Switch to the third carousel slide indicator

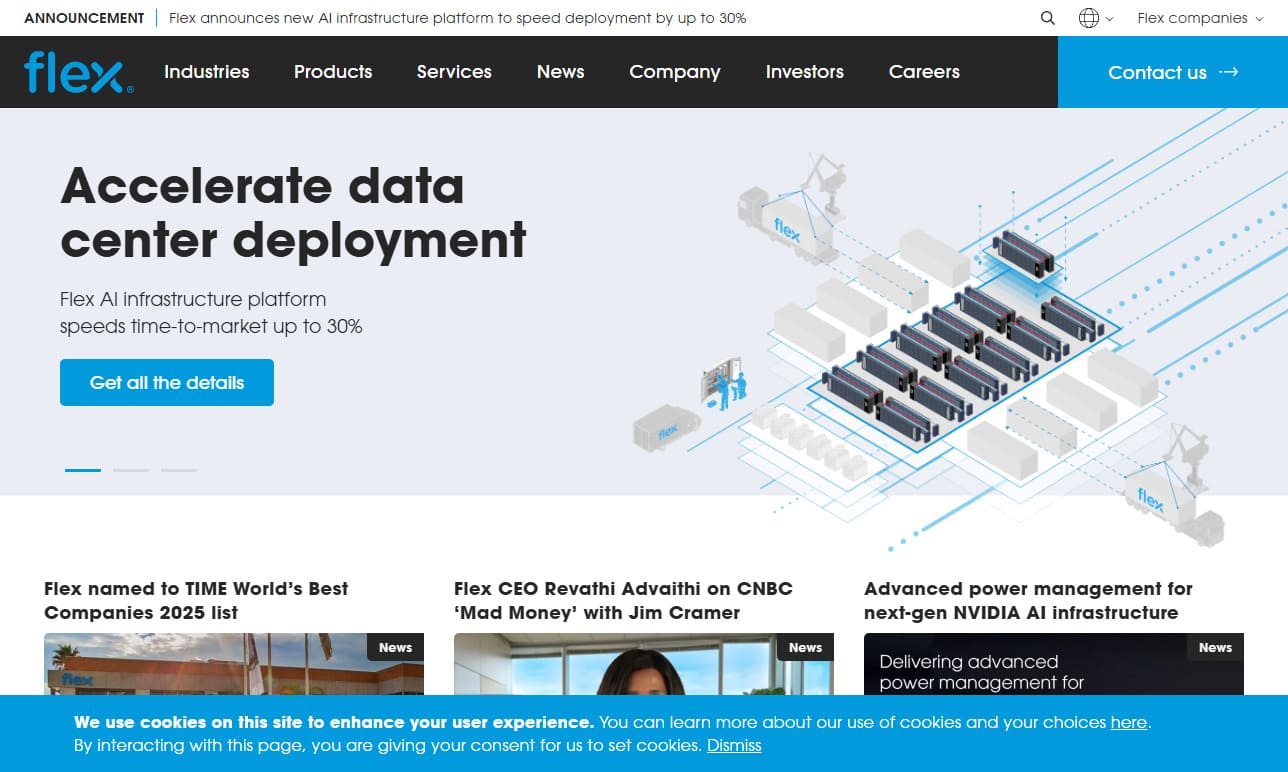coord(179,470)
